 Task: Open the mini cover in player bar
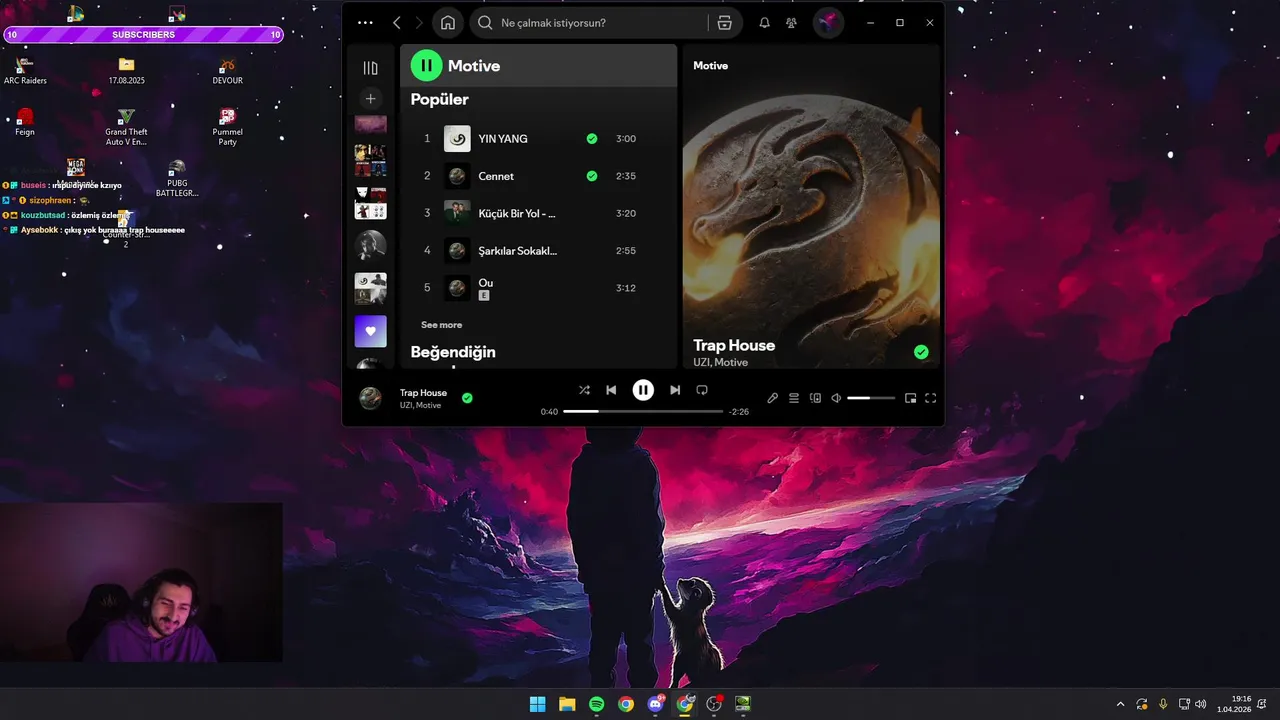370,398
